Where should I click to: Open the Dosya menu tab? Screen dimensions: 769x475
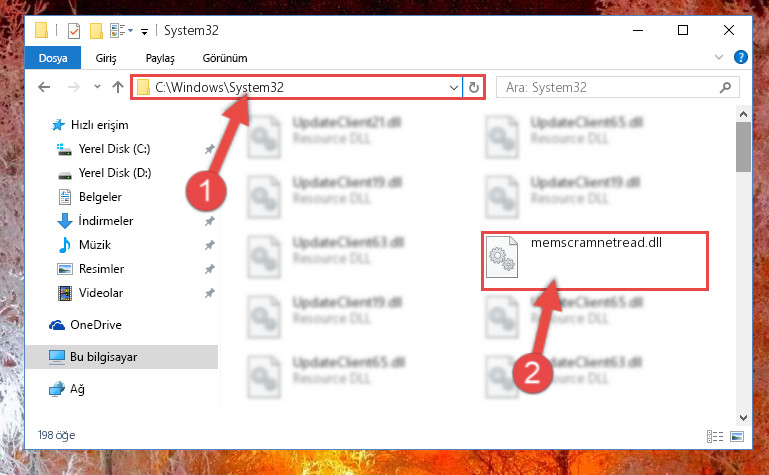(53, 58)
